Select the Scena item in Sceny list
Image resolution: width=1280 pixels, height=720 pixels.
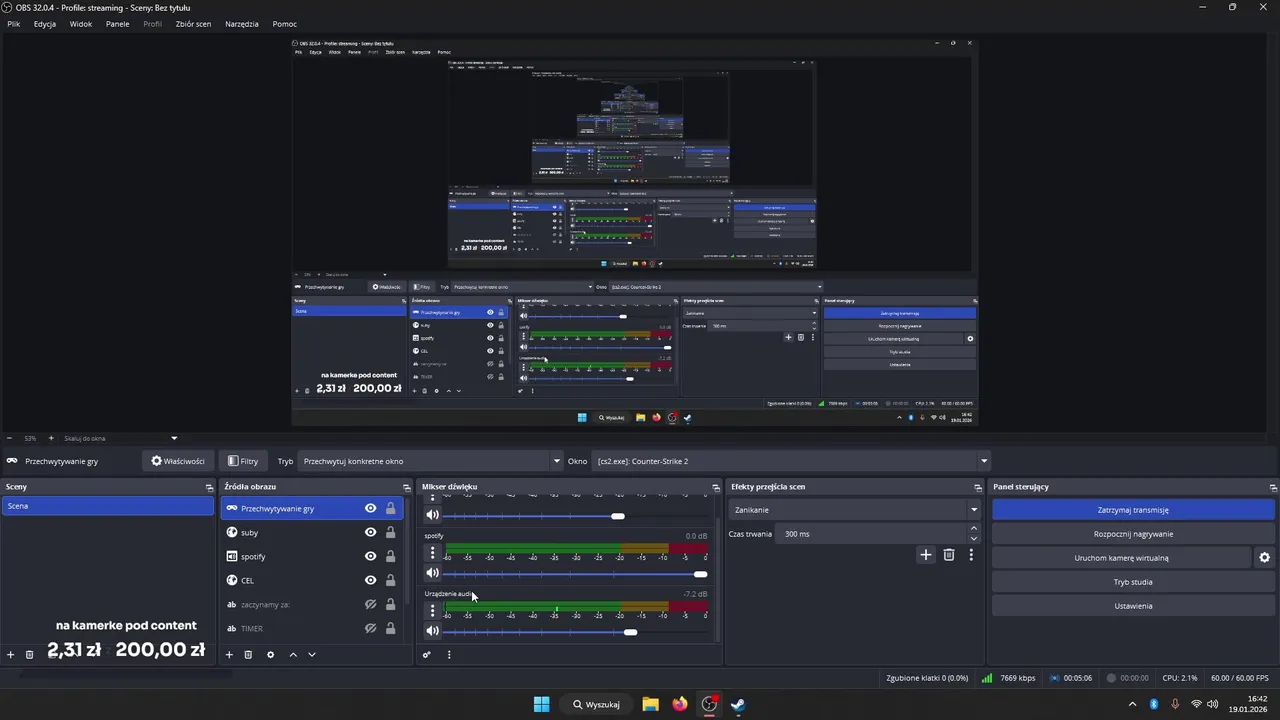tap(107, 506)
